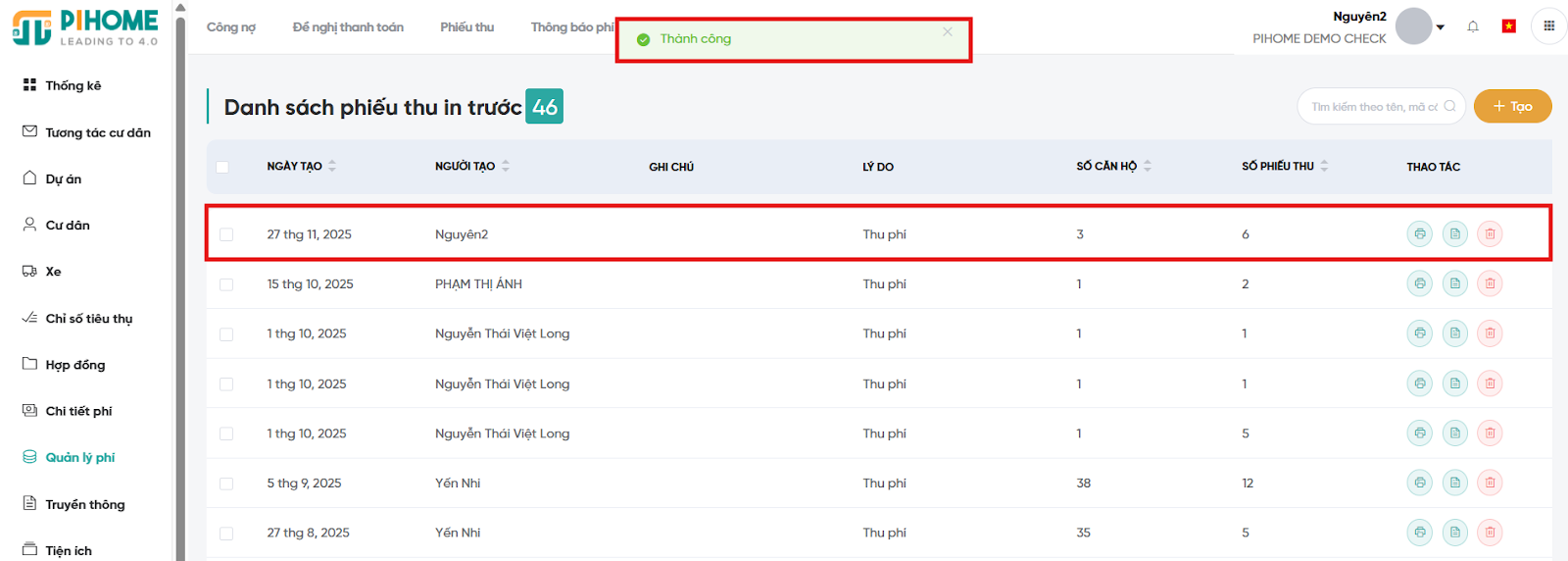Viewport: 1568px width, 561px height.
Task: Open the notifications bell
Action: pos(1472,26)
